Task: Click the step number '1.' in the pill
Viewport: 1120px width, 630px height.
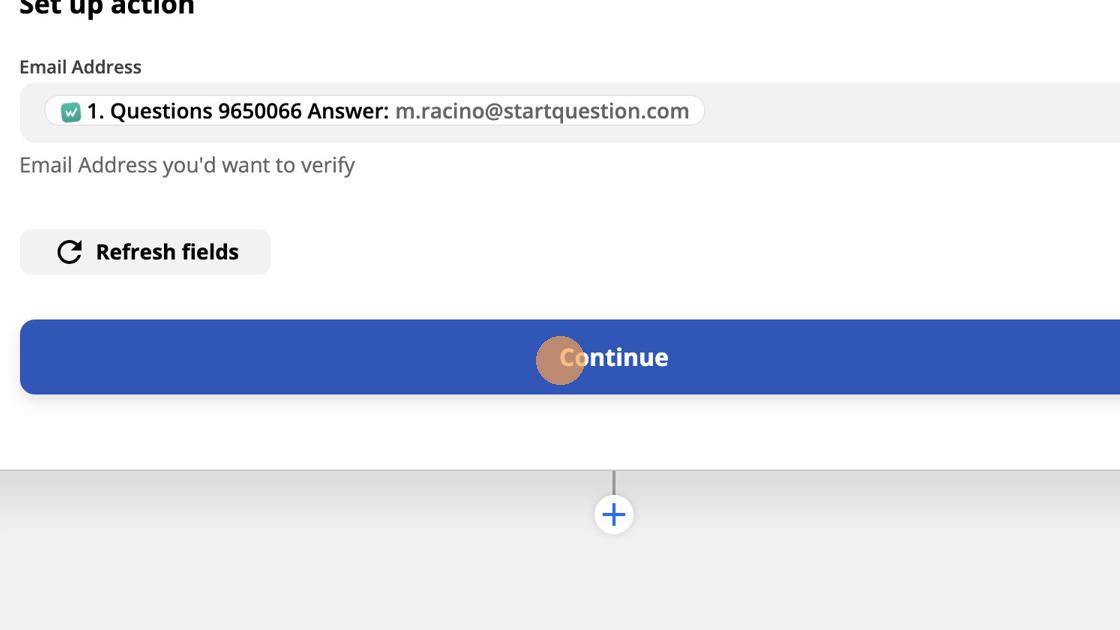Action: 95,111
